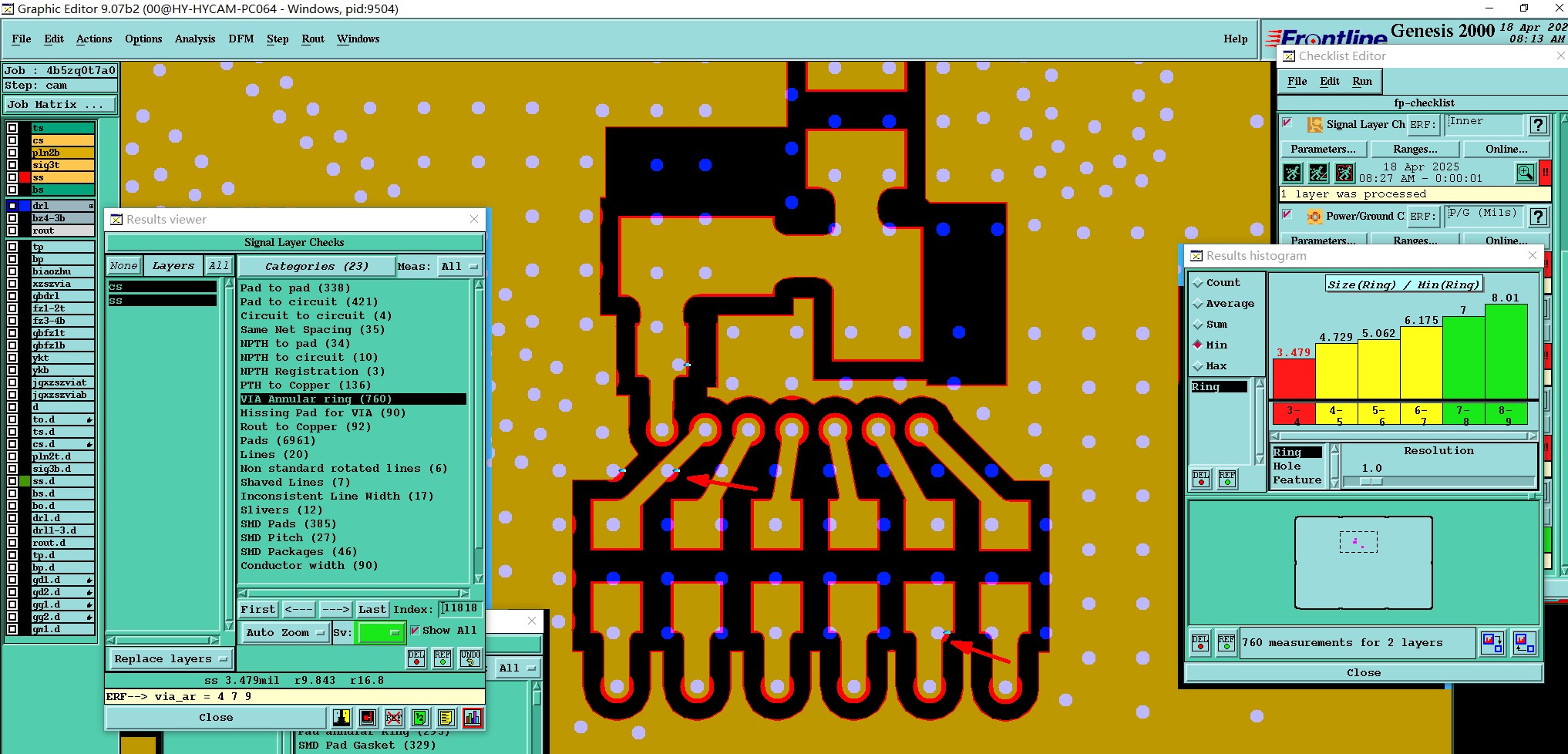The width and height of the screenshot is (1568, 754).
Task: Open the All dropdown behind Results viewer
Action: coord(516,668)
